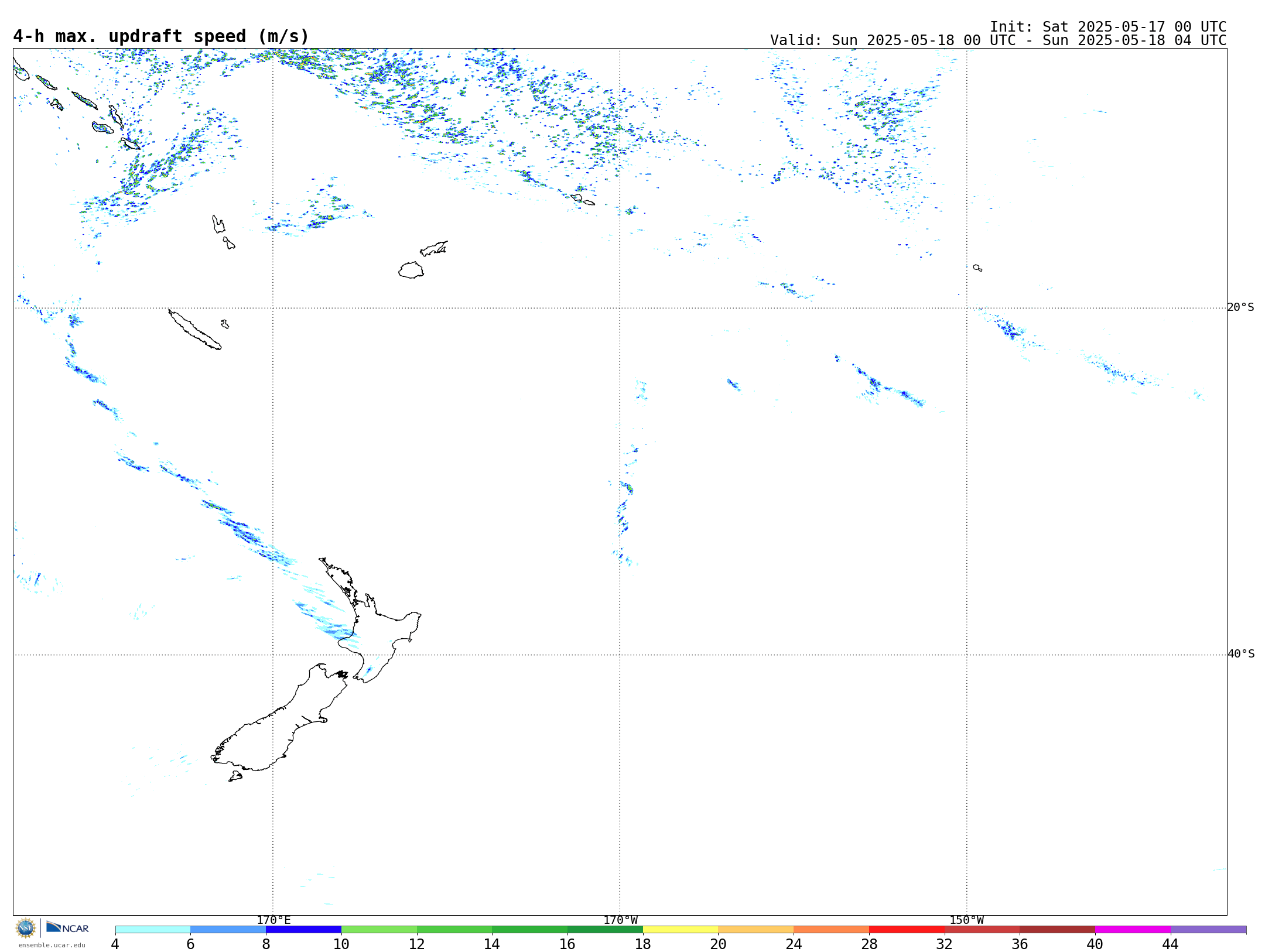Click the 40°S latitude label
1265x952 pixels.
click(x=1240, y=654)
